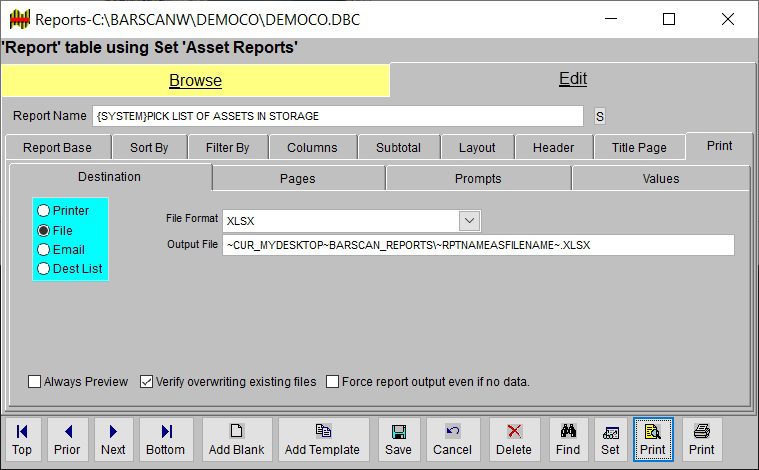Click the Barscan app icon in title bar
Viewport: 759px width, 470px height.
tap(19, 19)
